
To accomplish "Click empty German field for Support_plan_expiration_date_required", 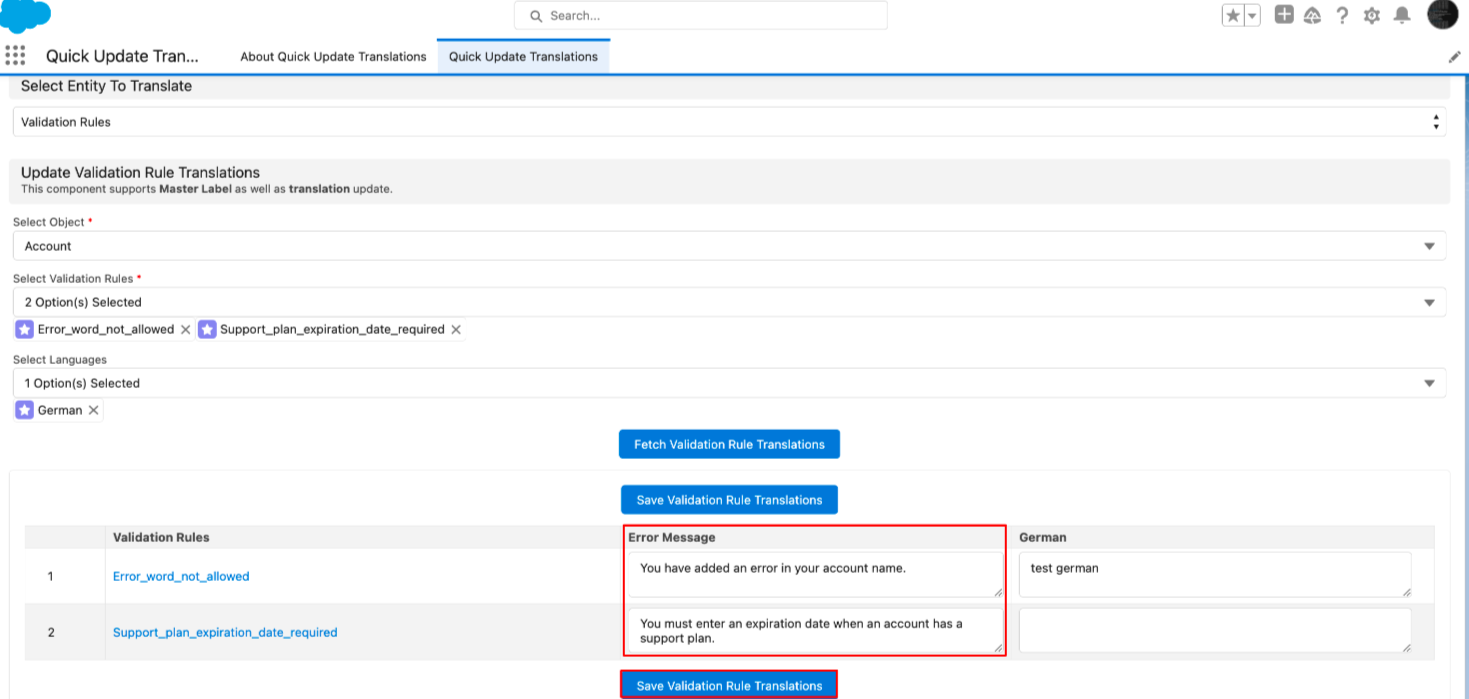I will pyautogui.click(x=1215, y=631).
